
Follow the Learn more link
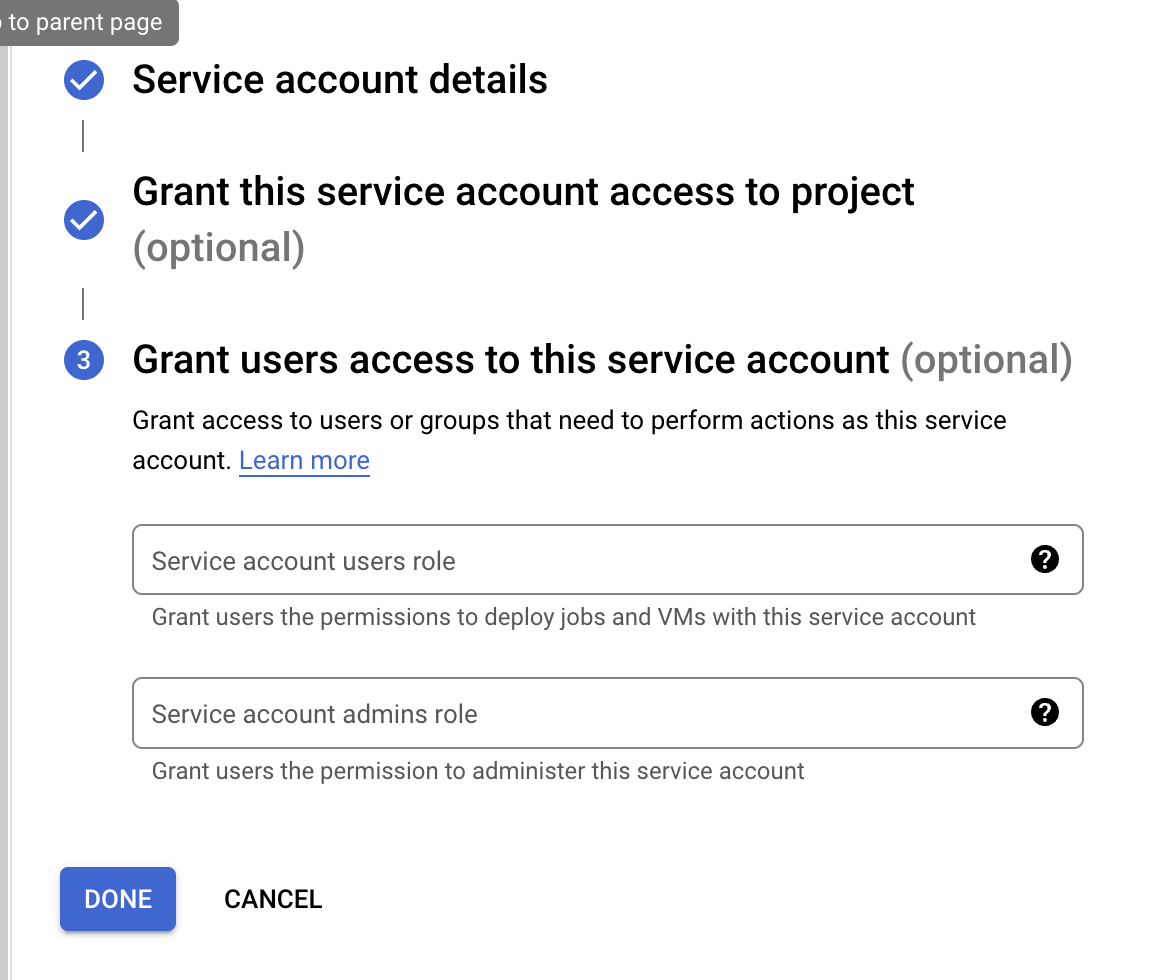(x=304, y=460)
